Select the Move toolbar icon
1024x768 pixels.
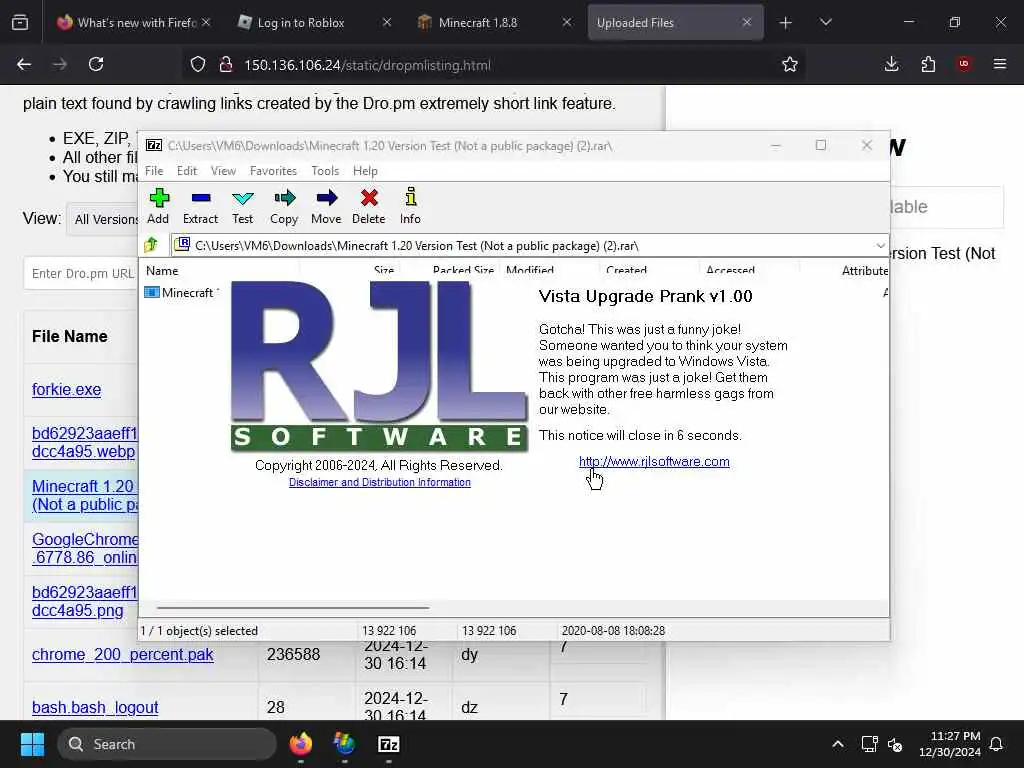(326, 206)
